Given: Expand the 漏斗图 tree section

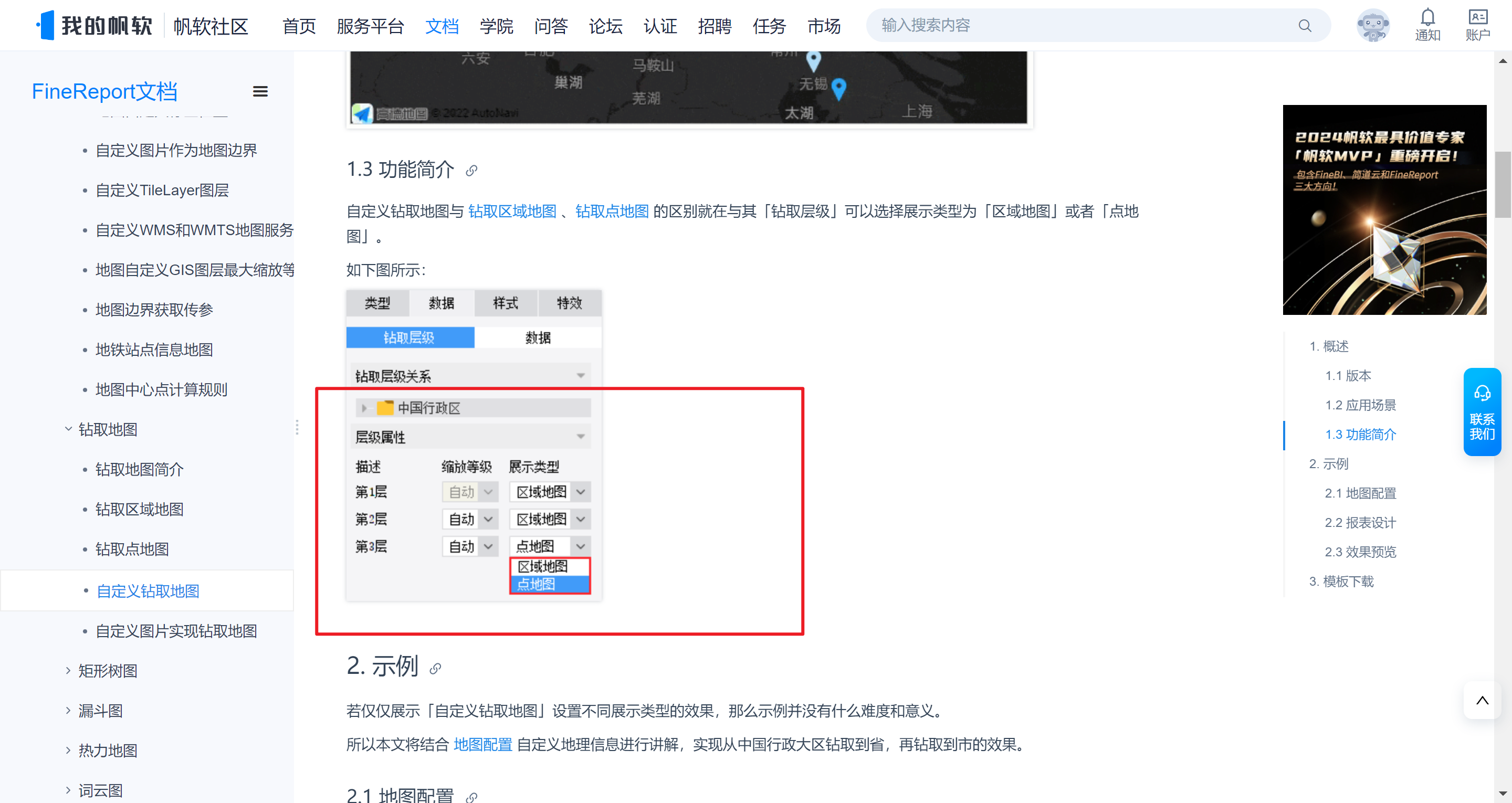Looking at the screenshot, I should [x=68, y=710].
